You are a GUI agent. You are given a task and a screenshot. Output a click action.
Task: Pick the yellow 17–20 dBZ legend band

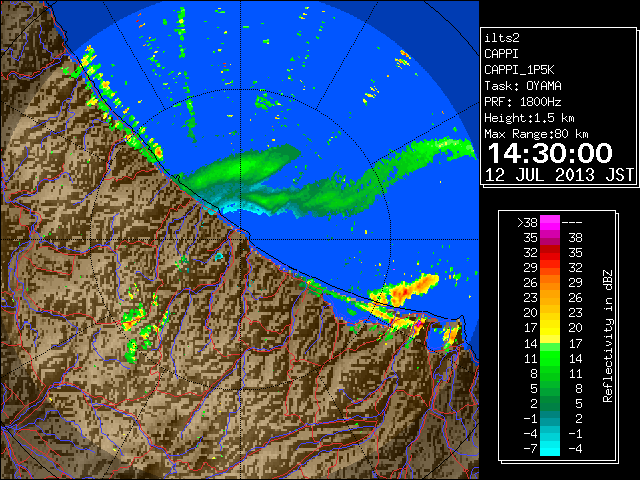[x=550, y=328]
